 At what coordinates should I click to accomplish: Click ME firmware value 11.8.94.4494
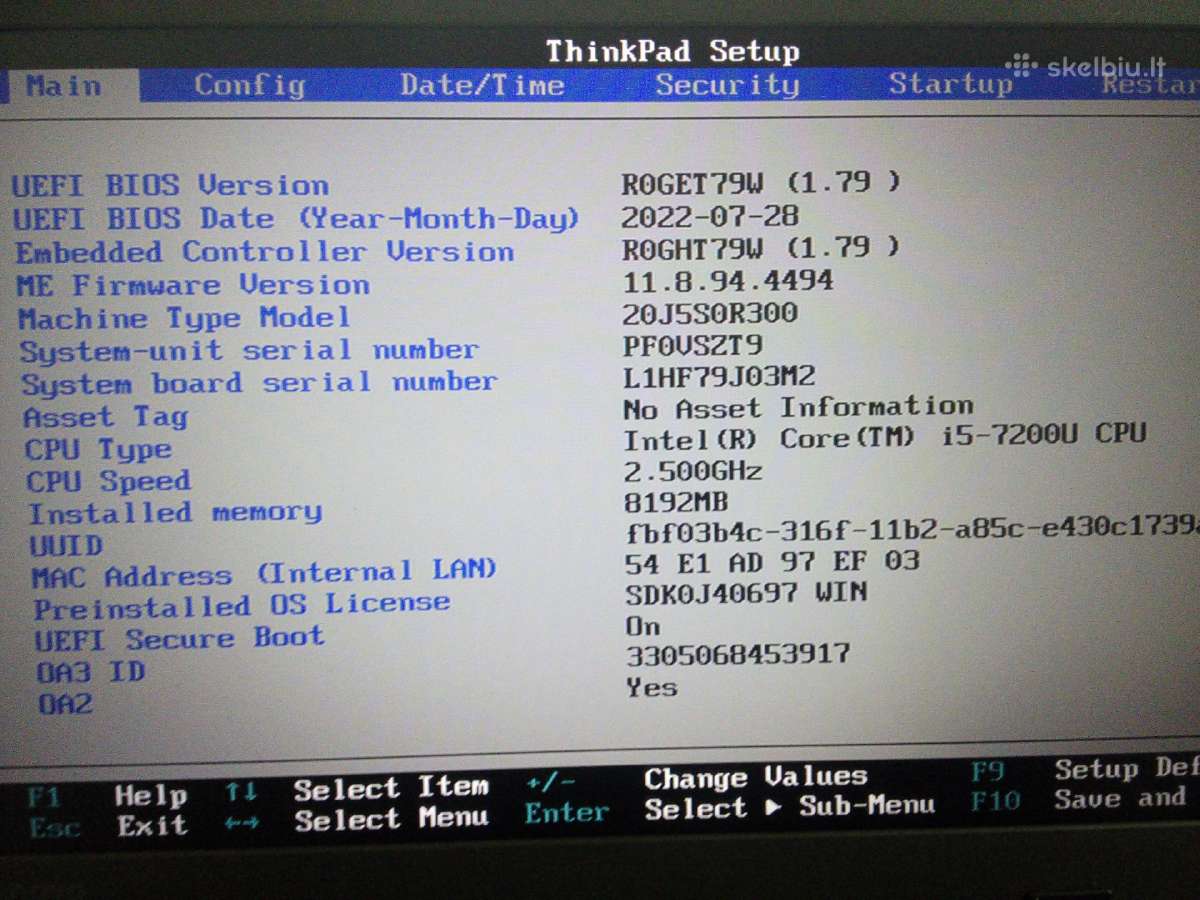728,281
